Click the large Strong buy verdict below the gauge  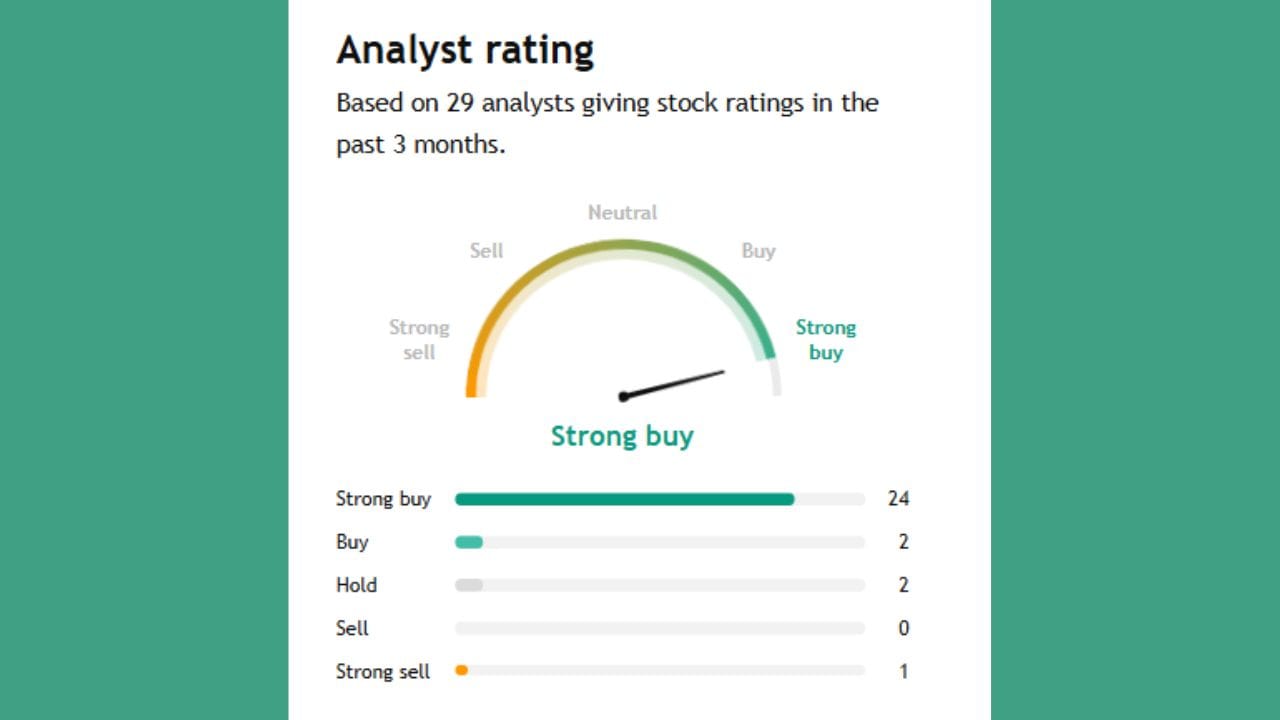(x=622, y=436)
